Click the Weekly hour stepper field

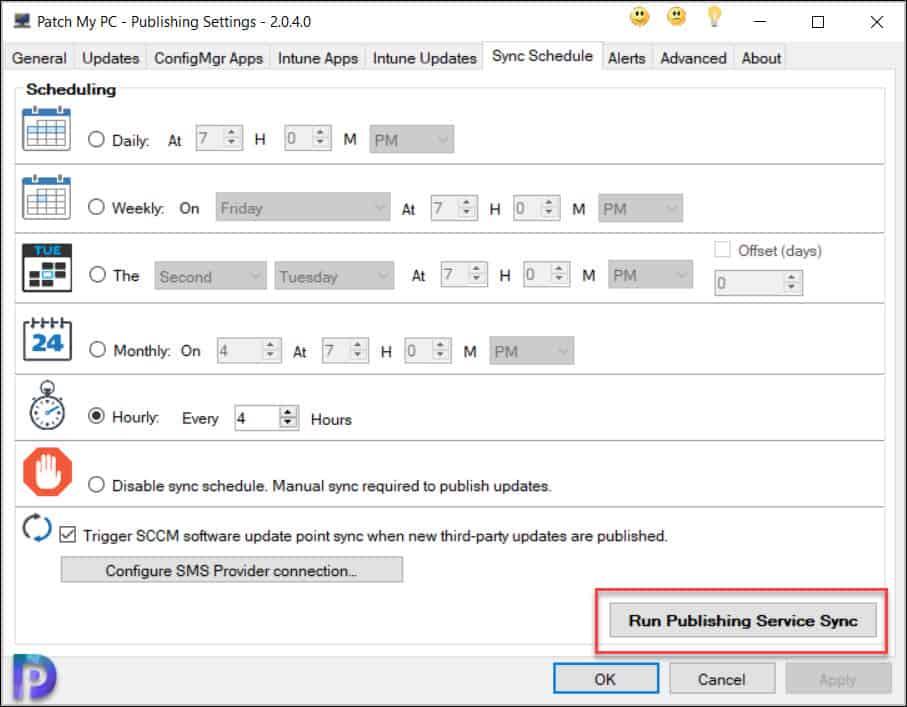pyautogui.click(x=454, y=208)
